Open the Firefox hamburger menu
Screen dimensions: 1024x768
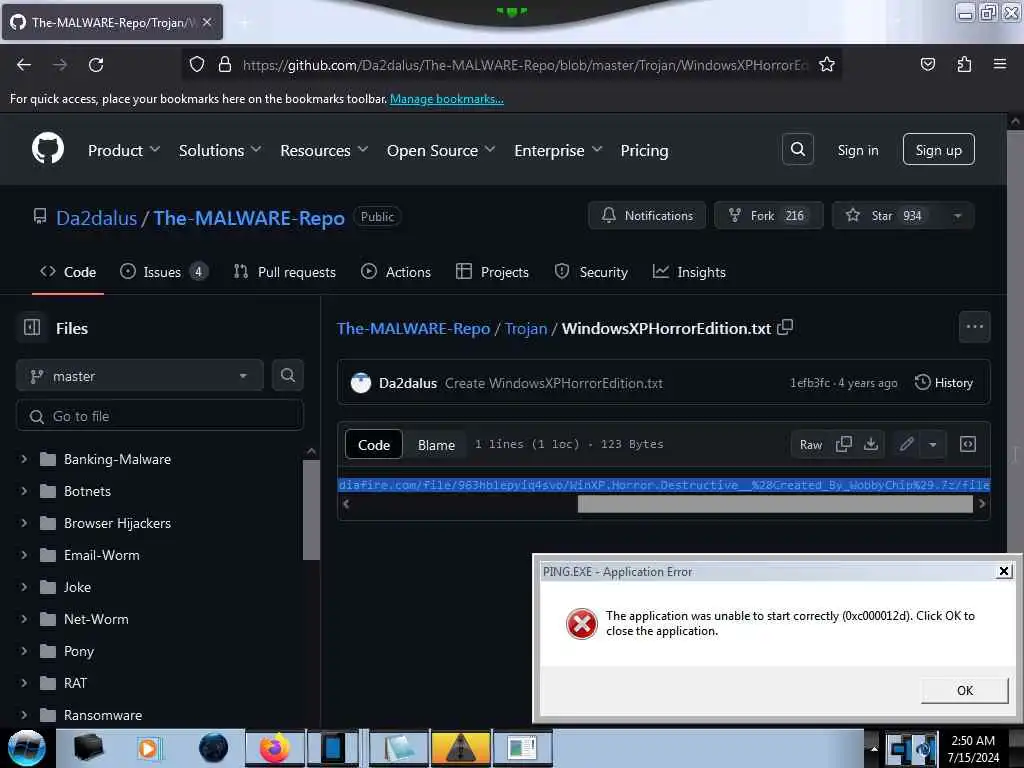[999, 65]
